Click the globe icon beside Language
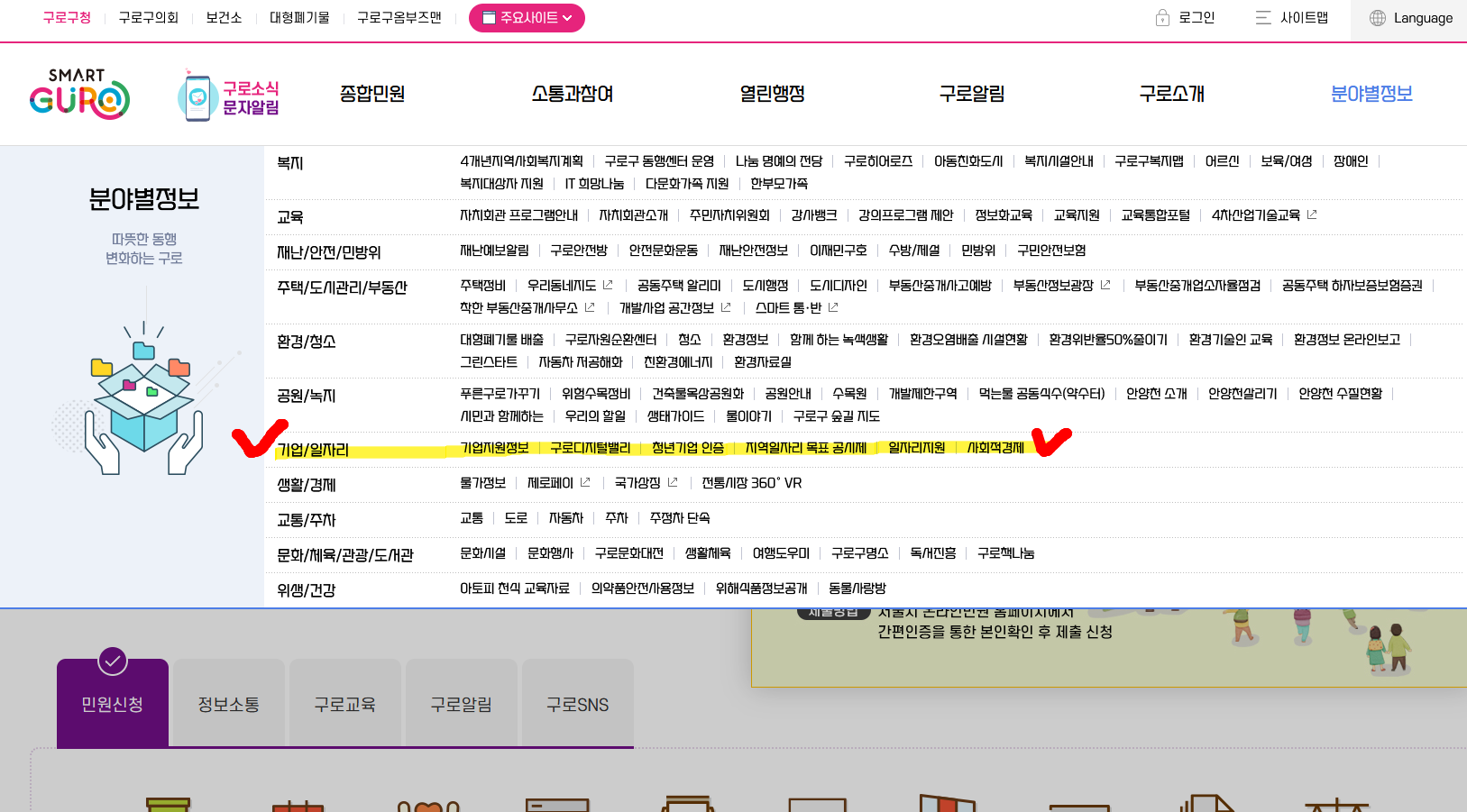1467x812 pixels. tap(1378, 18)
